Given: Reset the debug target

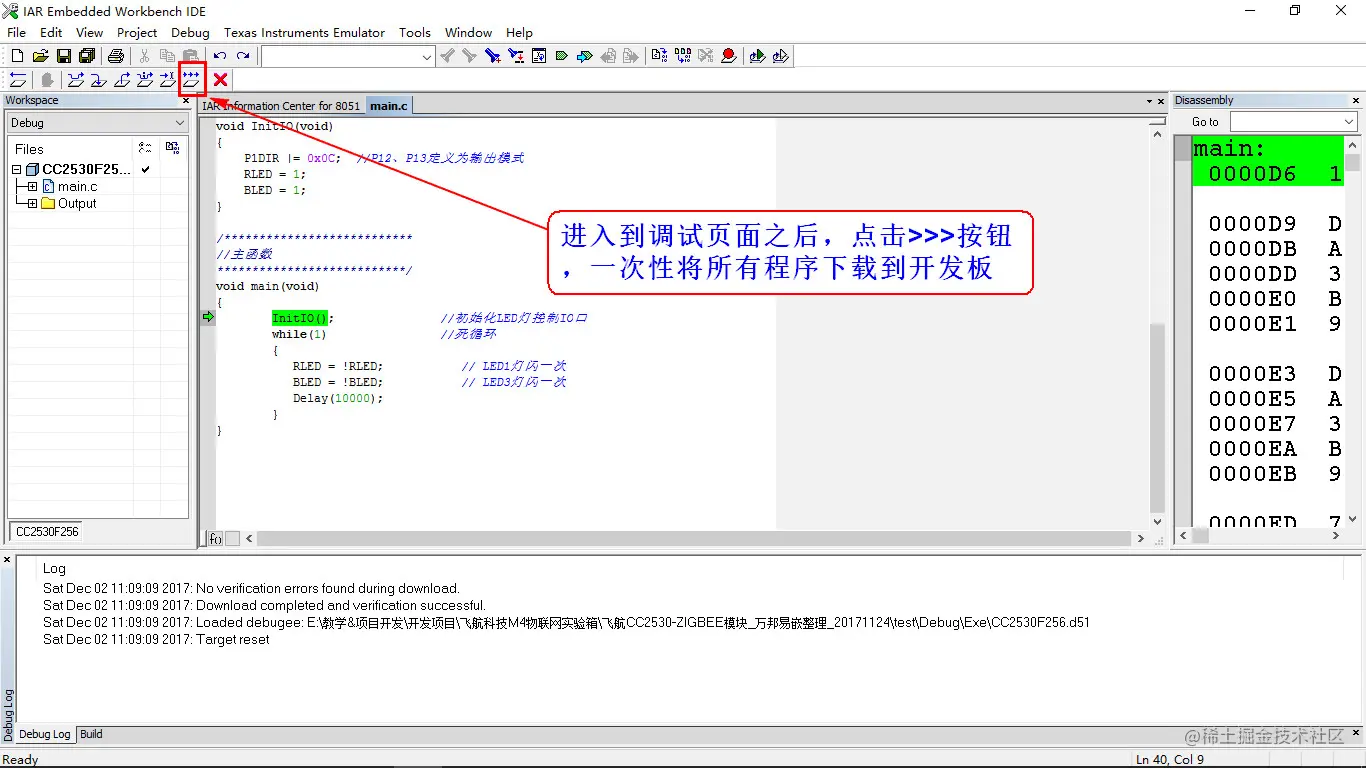Looking at the screenshot, I should coord(17,80).
